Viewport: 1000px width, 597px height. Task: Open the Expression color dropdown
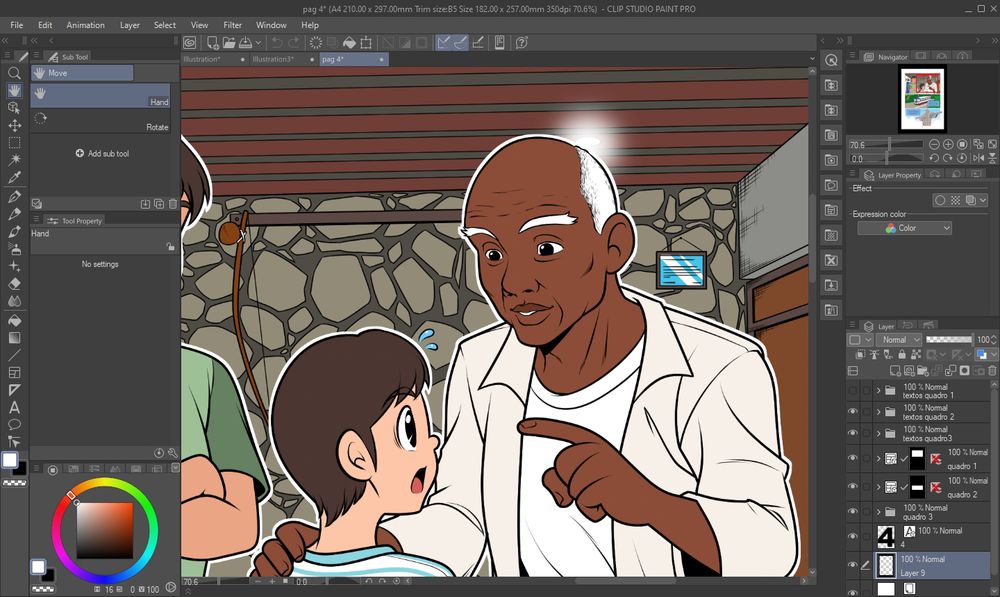(905, 228)
